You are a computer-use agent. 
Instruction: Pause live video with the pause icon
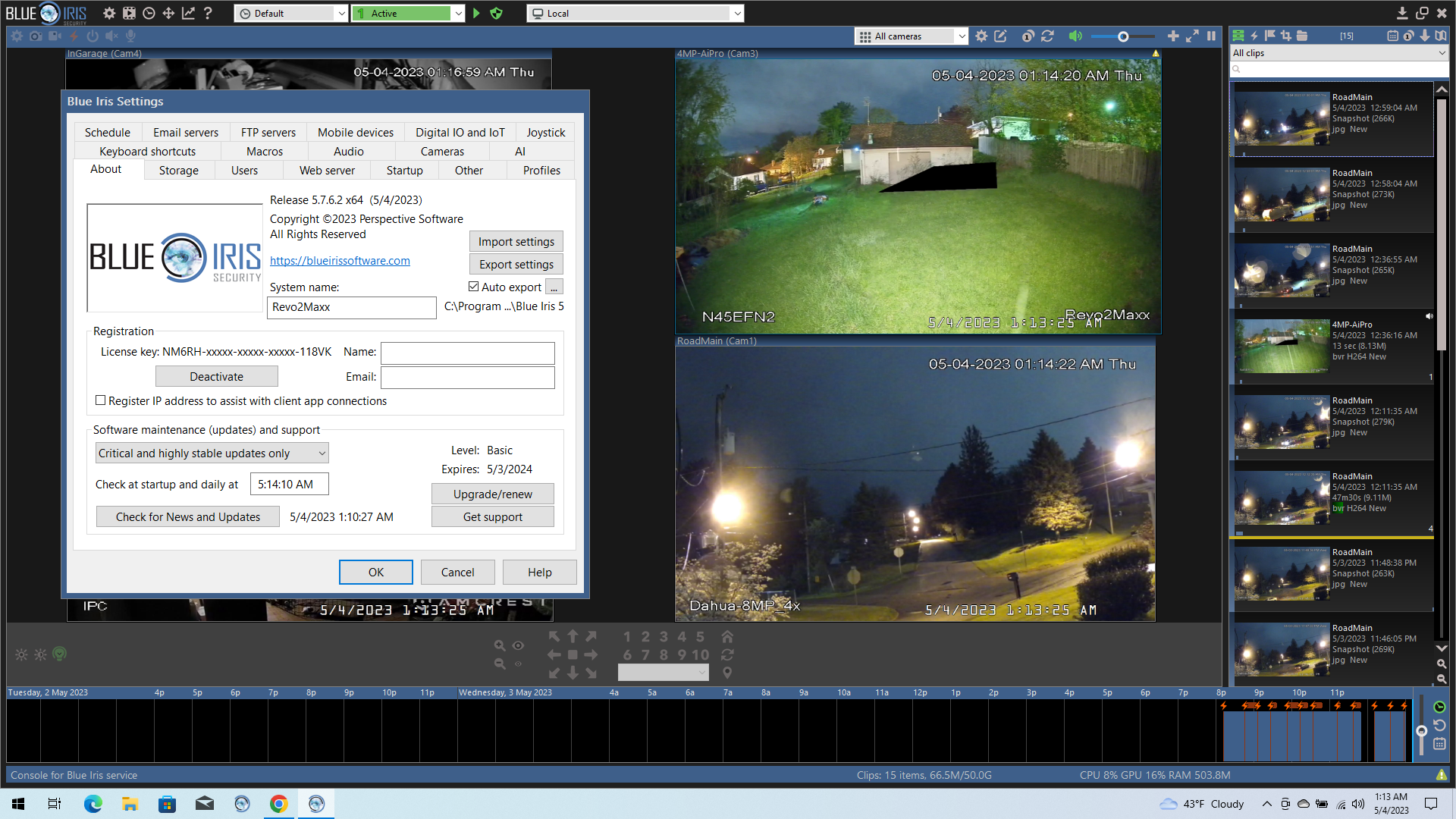(x=1211, y=36)
